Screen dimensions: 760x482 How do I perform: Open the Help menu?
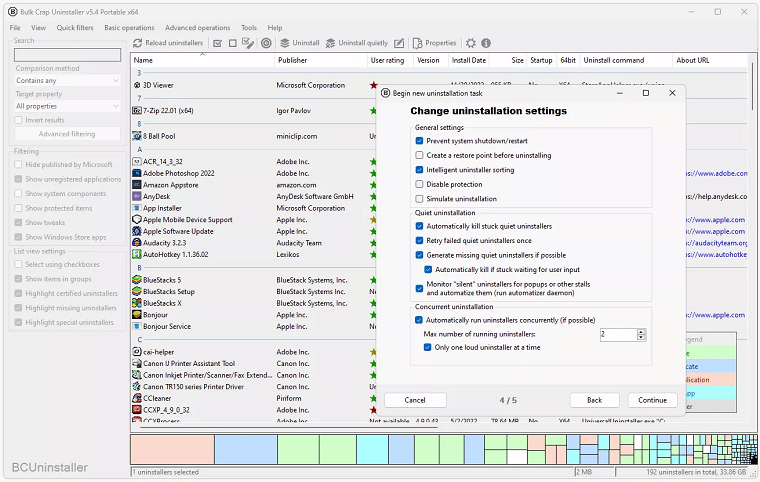[x=275, y=28]
